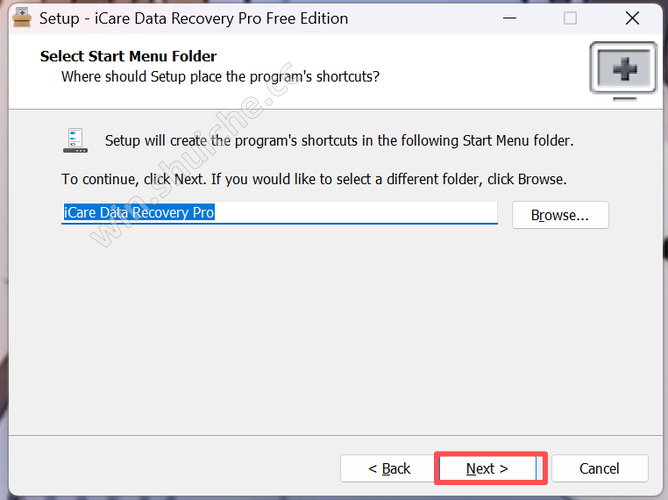Click the Select Start Menu Folder heading

128,56
